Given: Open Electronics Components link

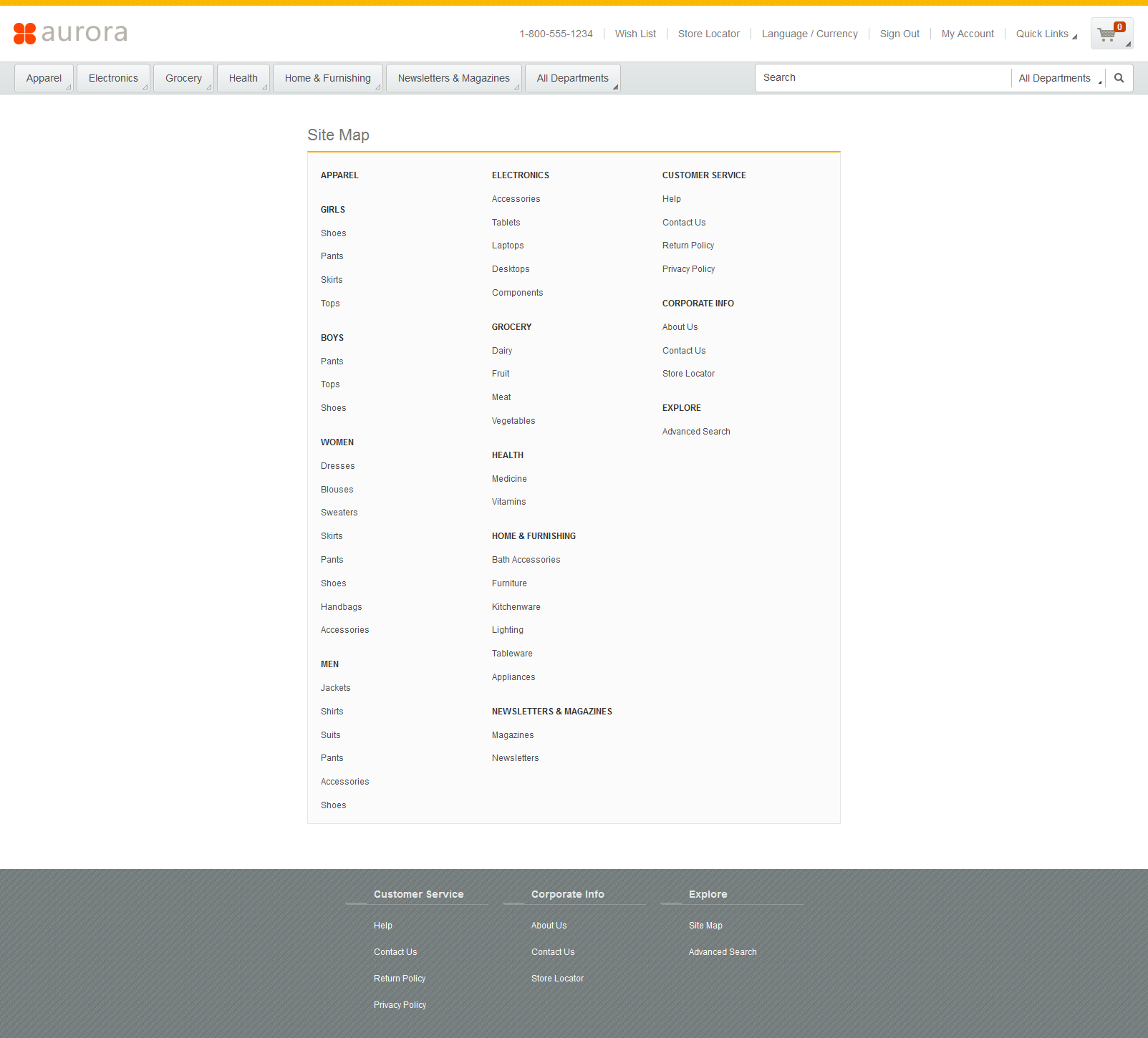Looking at the screenshot, I should pyautogui.click(x=518, y=293).
